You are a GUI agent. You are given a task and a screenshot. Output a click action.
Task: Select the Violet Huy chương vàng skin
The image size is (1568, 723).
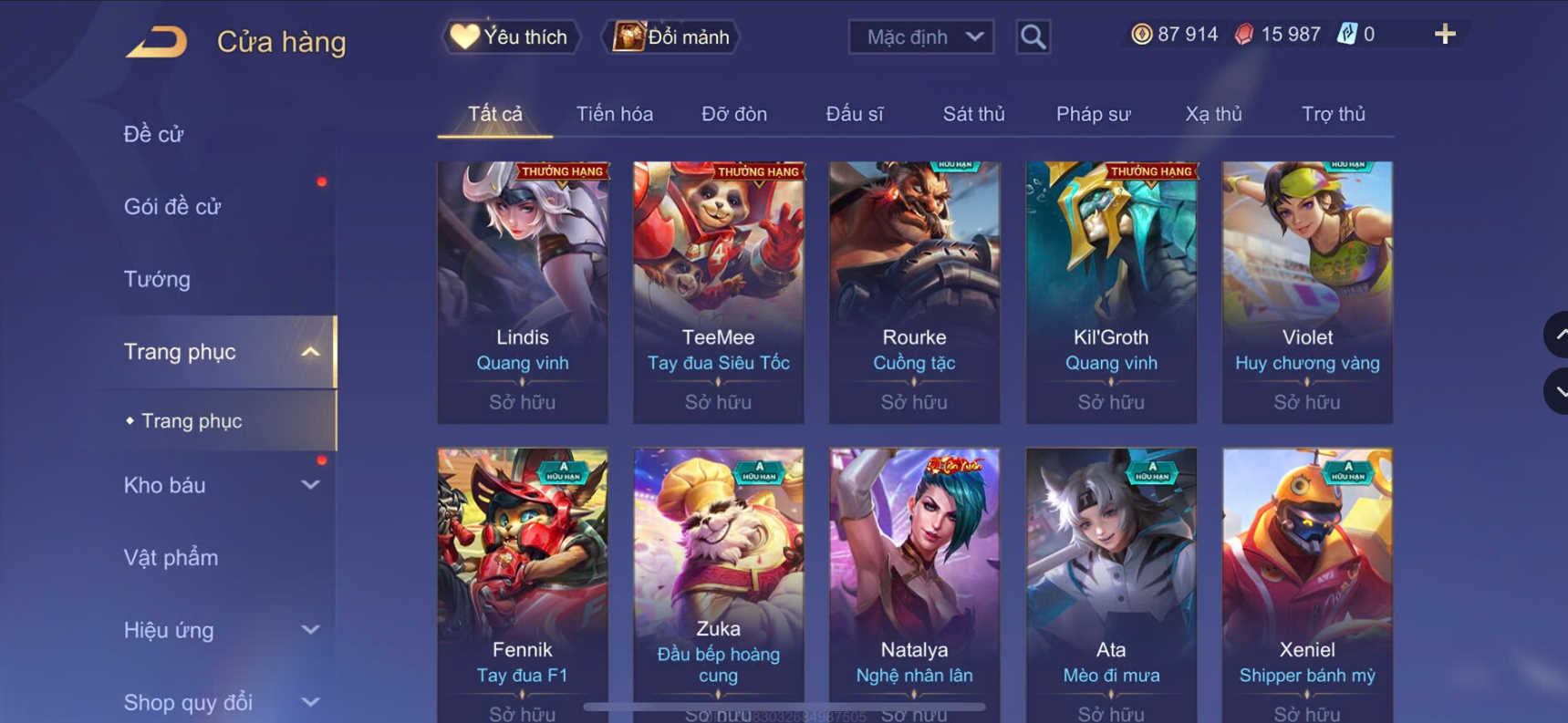coord(1307,293)
